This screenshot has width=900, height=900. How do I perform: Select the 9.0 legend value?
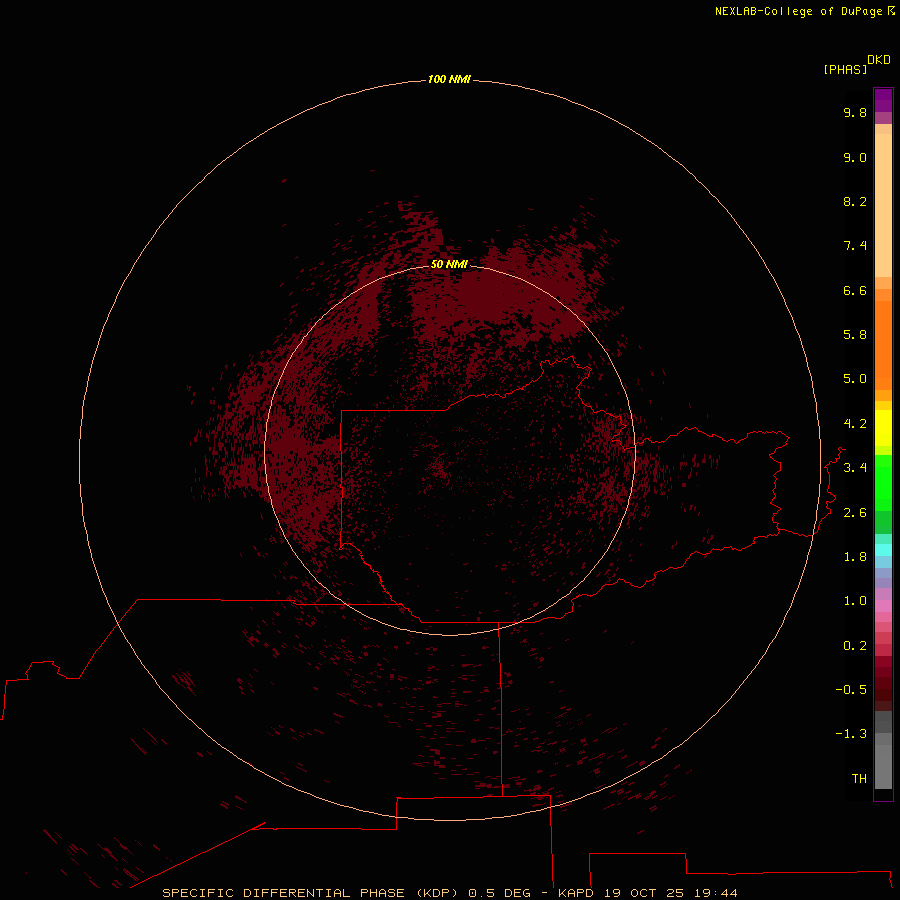[x=855, y=157]
